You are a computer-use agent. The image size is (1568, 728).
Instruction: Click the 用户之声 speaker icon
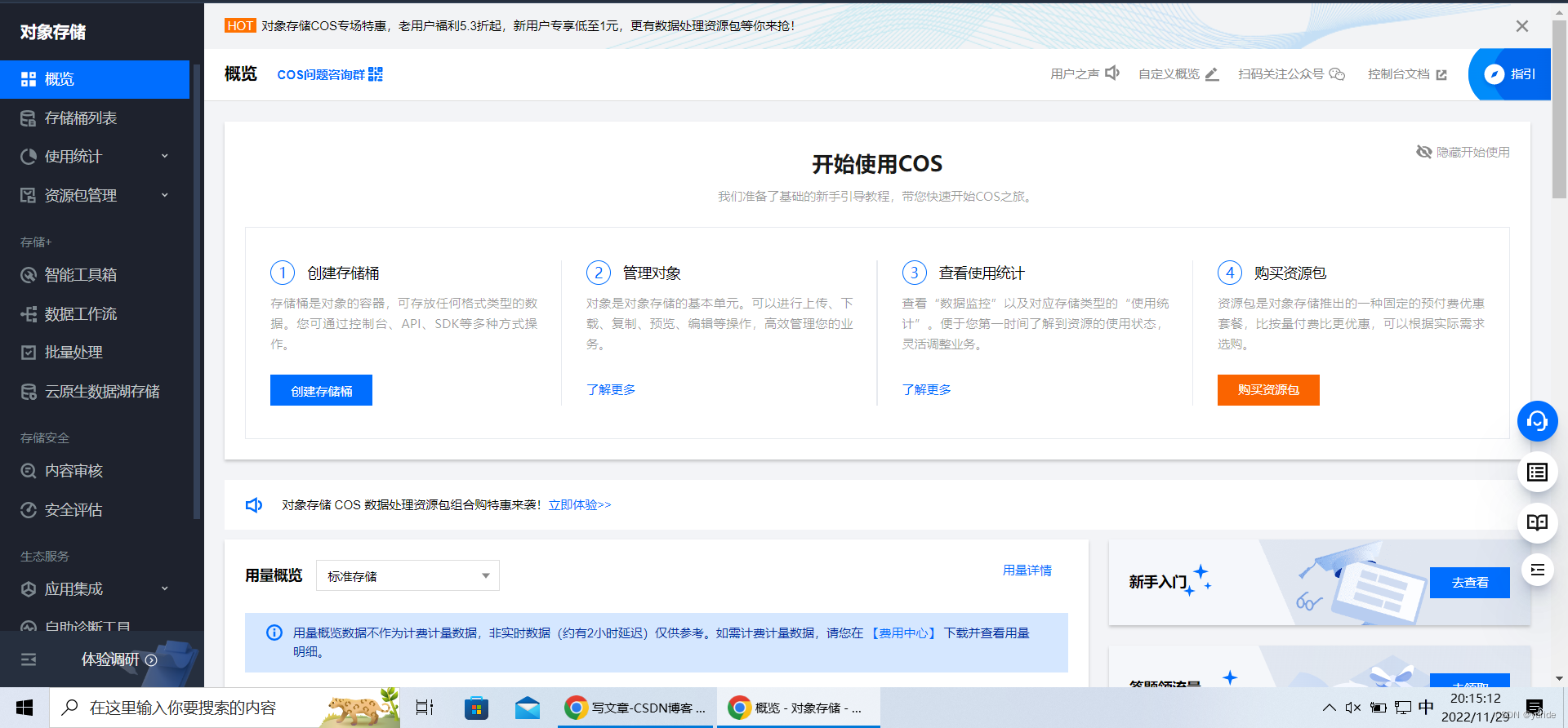(1112, 73)
